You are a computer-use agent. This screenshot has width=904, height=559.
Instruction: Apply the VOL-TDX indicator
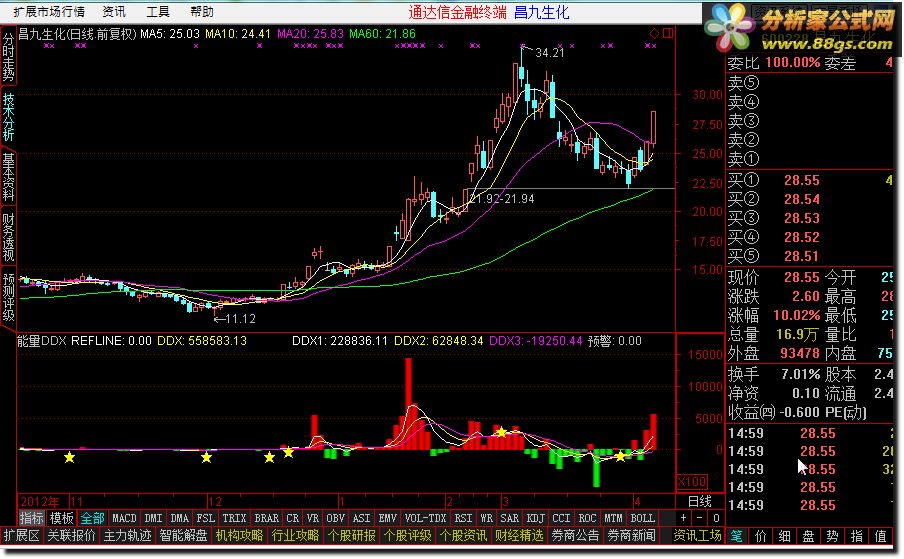click(x=425, y=518)
